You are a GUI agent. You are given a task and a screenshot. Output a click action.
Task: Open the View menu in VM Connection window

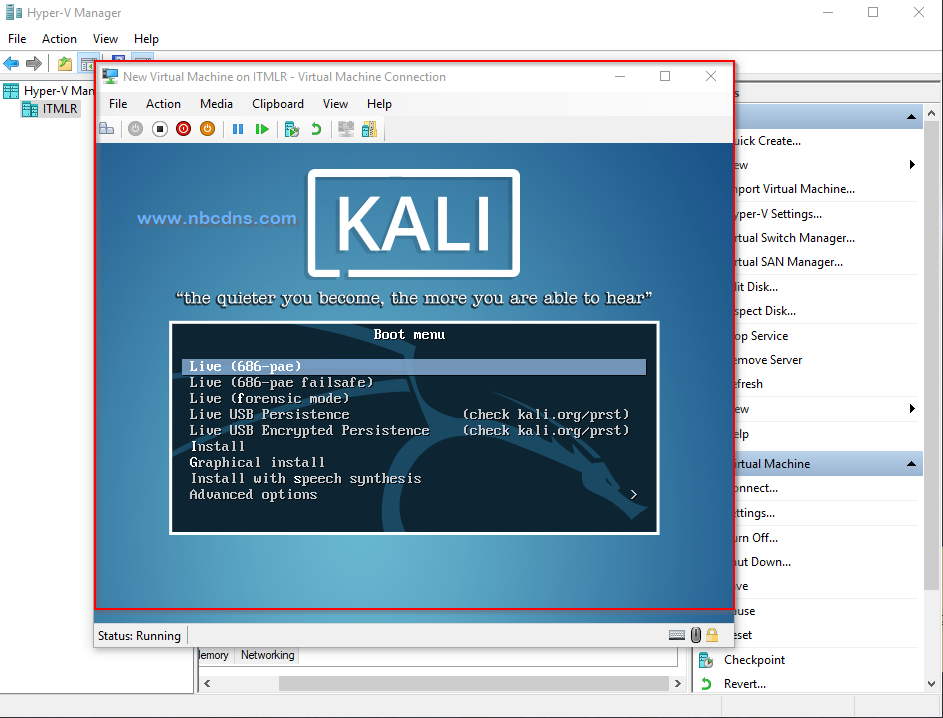[335, 103]
